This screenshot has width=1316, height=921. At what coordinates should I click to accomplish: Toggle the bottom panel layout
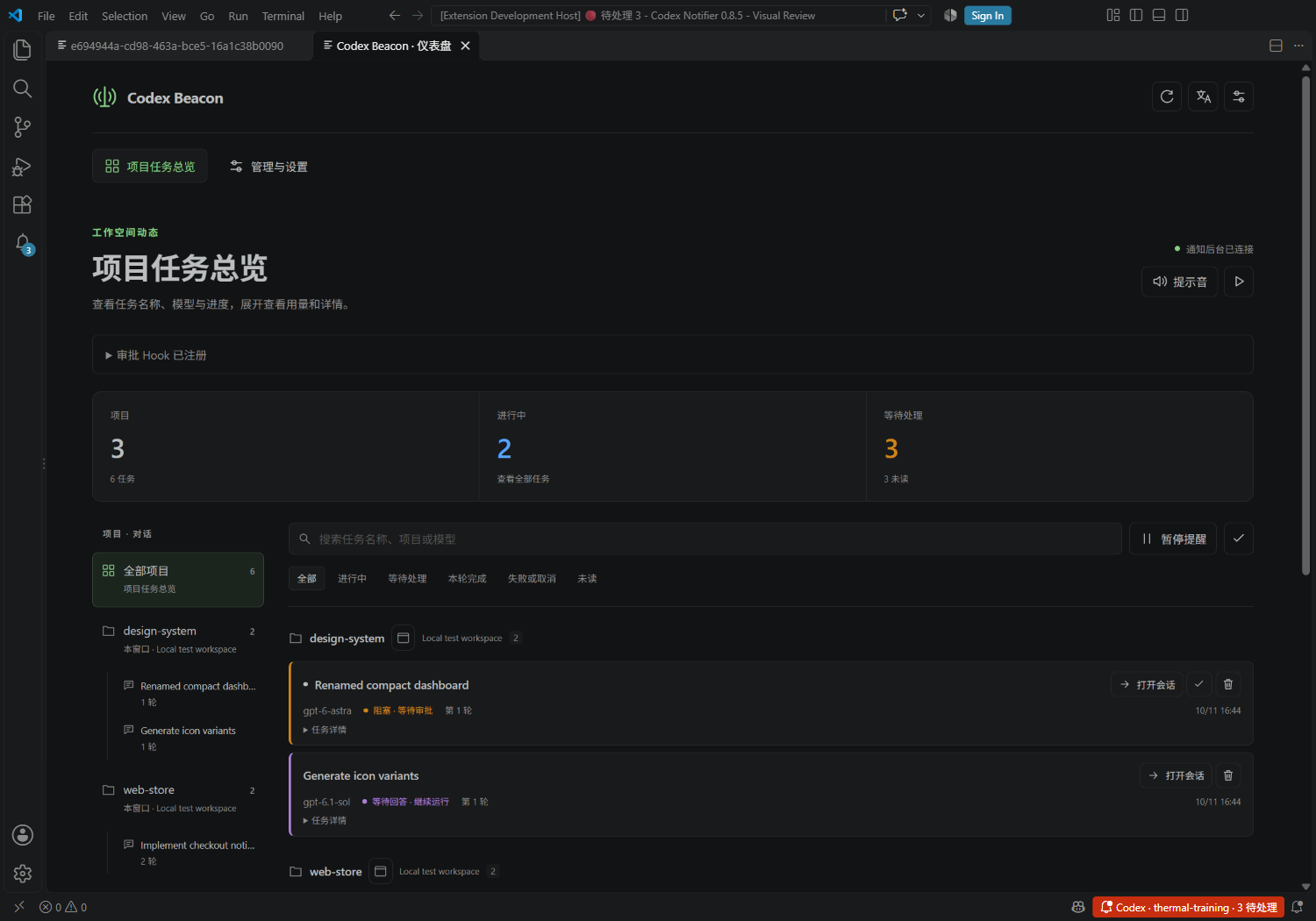tap(1159, 15)
